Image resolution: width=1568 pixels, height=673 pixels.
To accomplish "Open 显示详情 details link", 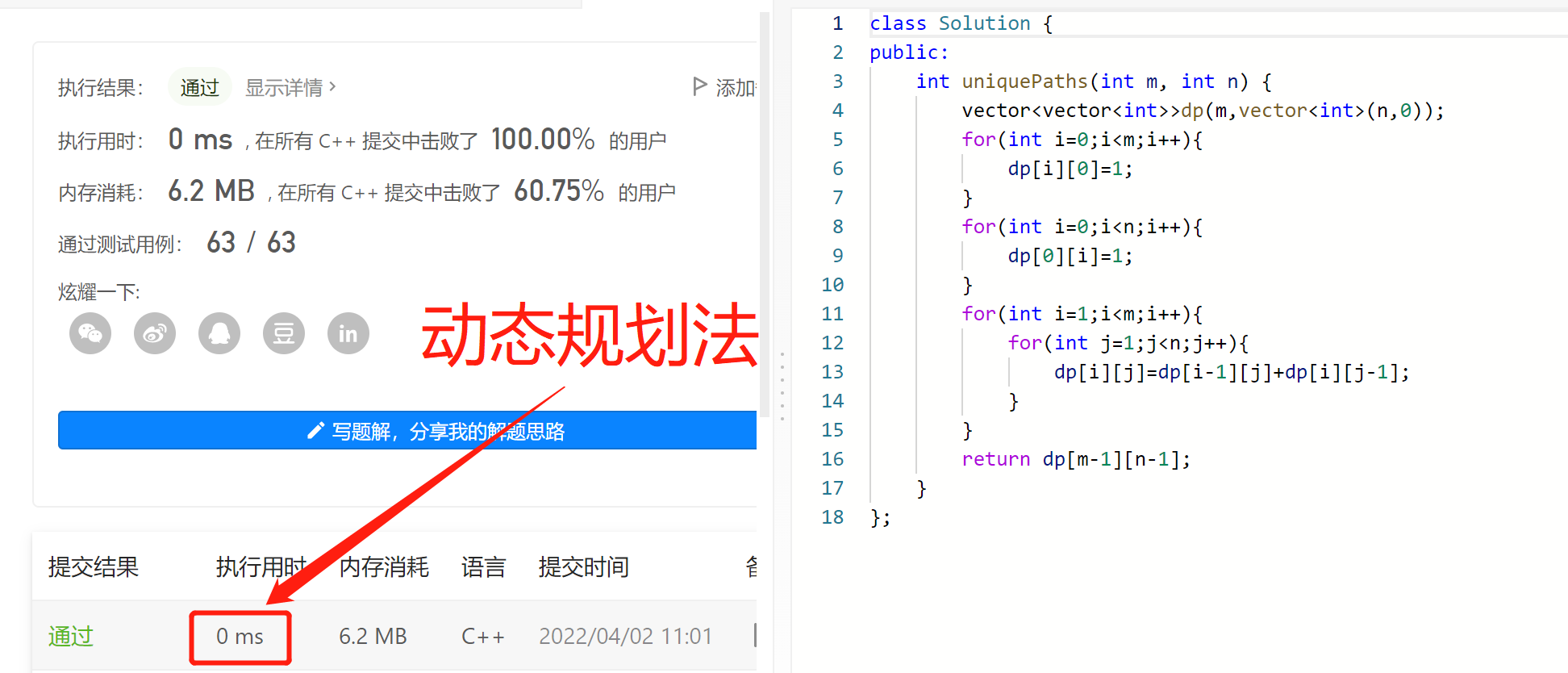I will 290,87.
